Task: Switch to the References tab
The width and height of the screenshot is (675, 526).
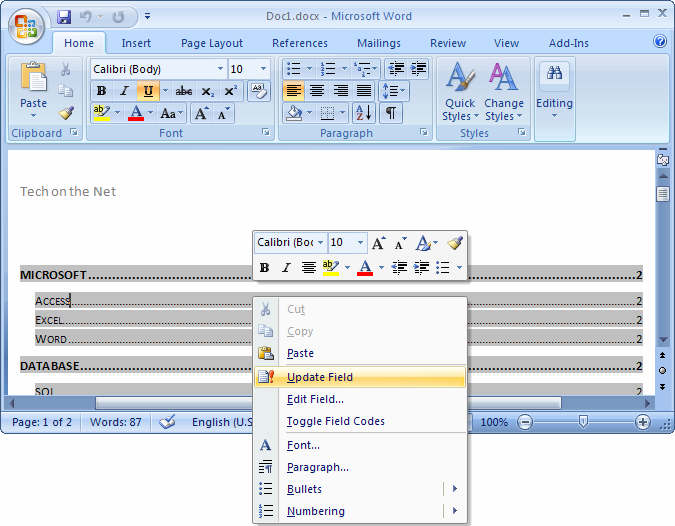Action: click(x=300, y=43)
